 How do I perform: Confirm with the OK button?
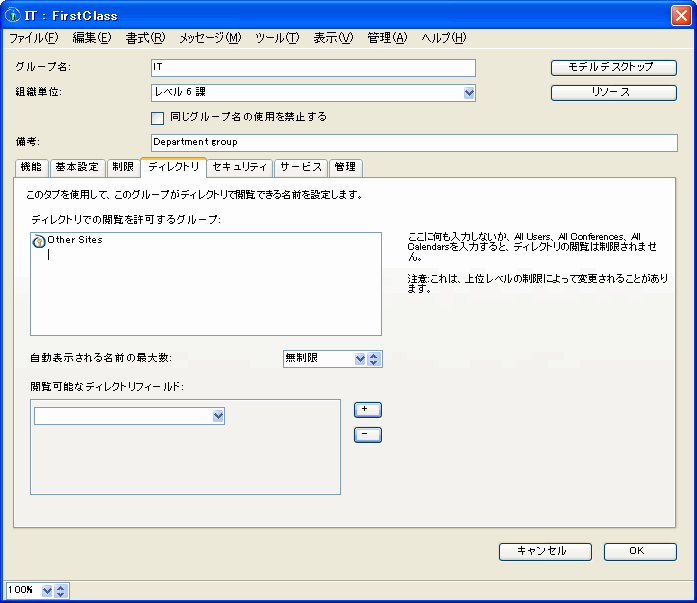click(x=639, y=551)
